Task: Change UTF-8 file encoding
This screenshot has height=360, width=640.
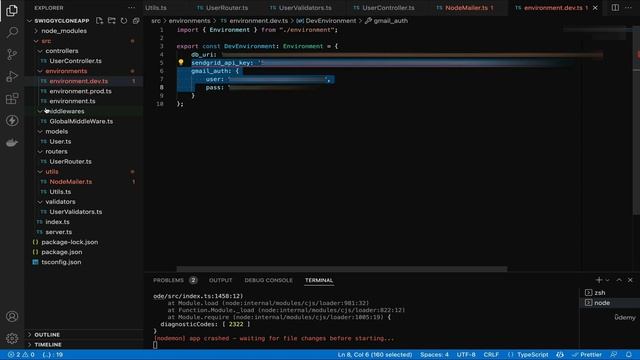Action: [466, 355]
